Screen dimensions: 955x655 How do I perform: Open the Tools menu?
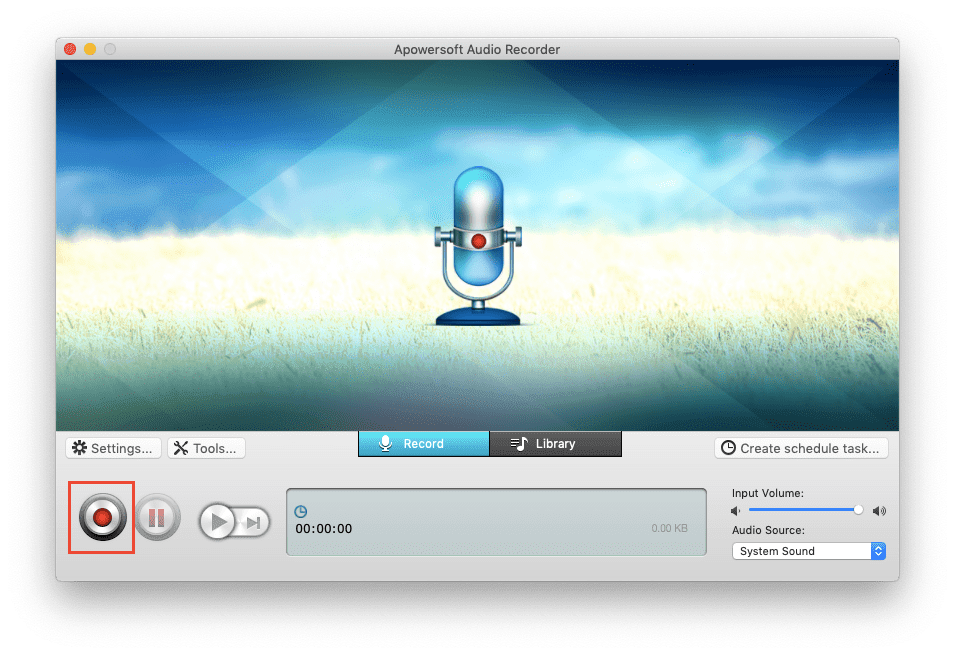[206, 448]
